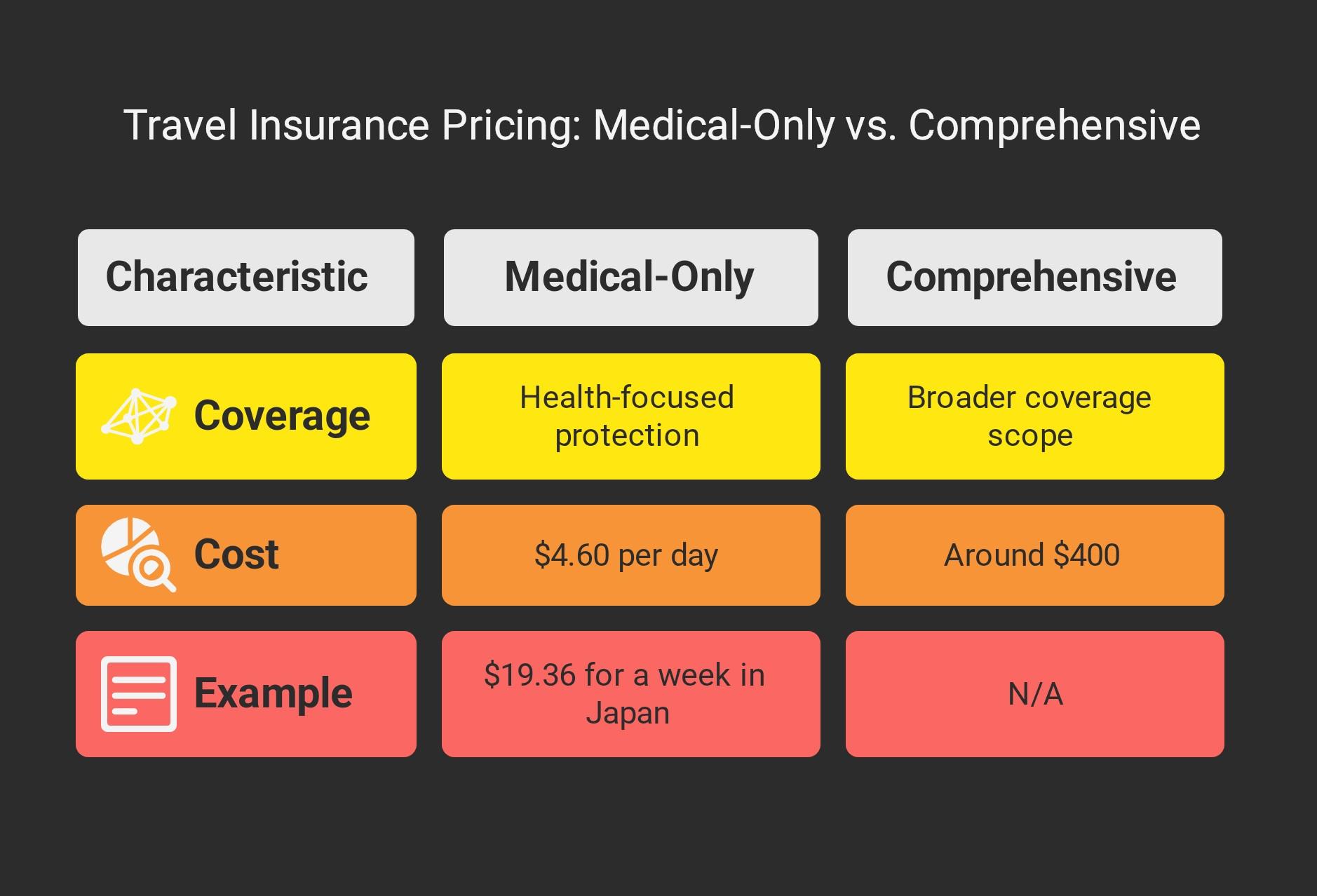Select the Comprehensive column header
Image resolution: width=1317 pixels, height=896 pixels.
tap(1034, 277)
